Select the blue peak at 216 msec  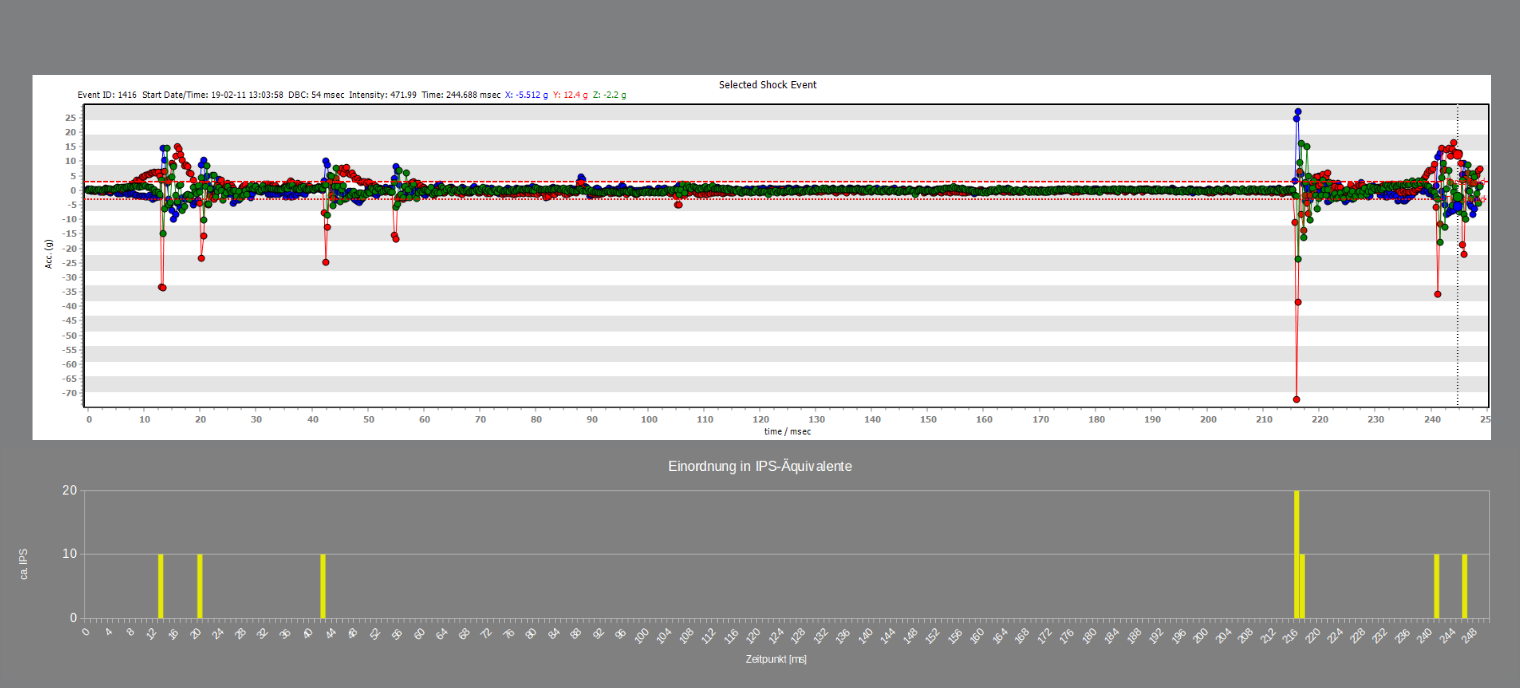pos(1298,113)
